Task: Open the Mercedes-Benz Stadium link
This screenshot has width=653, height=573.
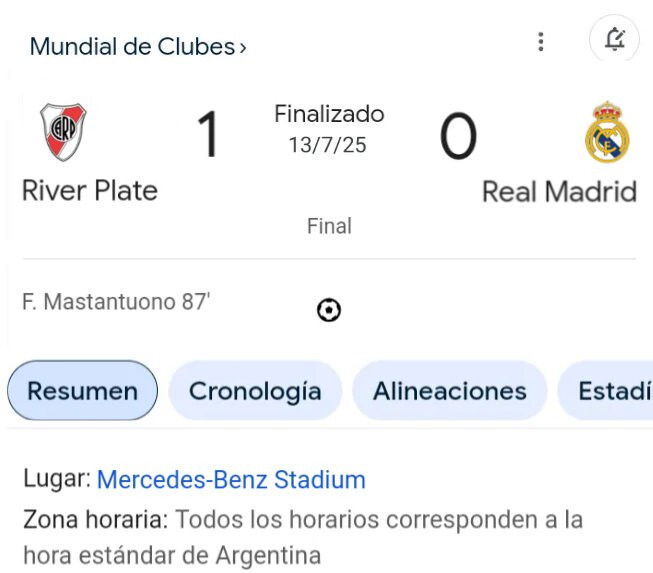Action: coord(231,479)
